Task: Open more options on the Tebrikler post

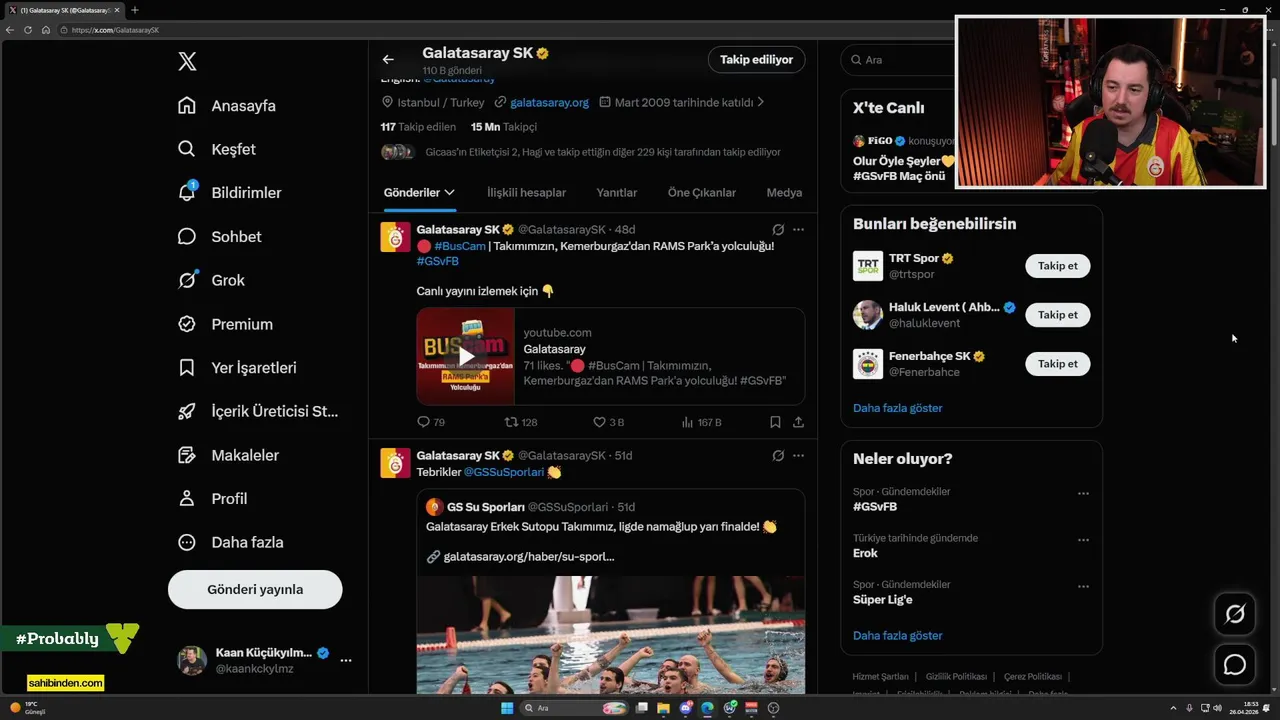Action: tap(798, 456)
